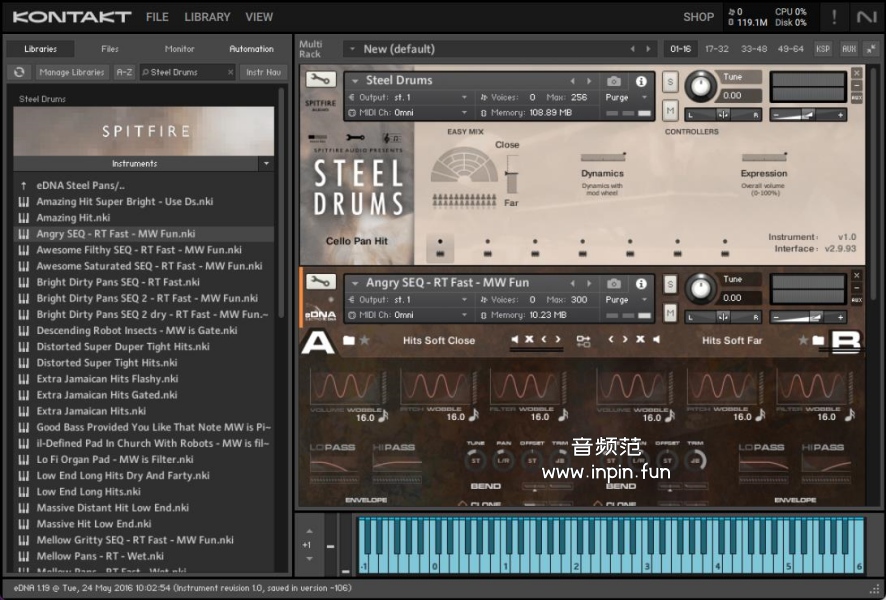Expand the Instruments dropdown arrow
This screenshot has height=600, width=886.
click(x=266, y=163)
